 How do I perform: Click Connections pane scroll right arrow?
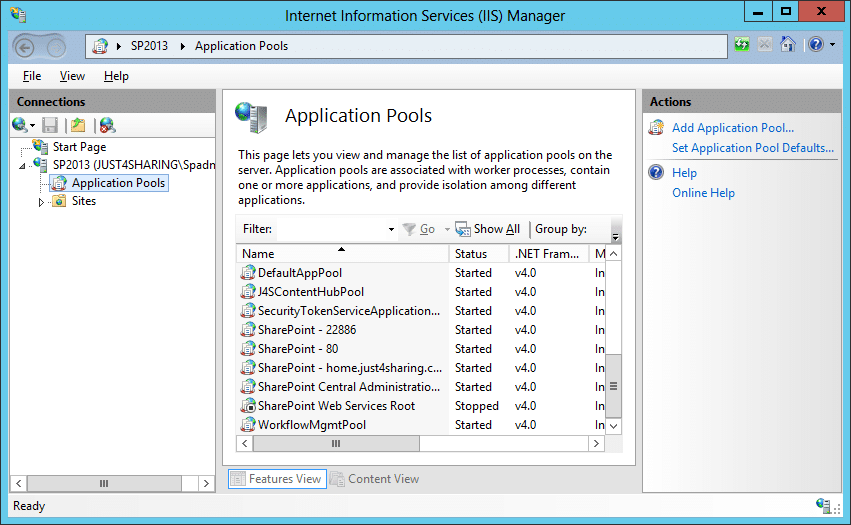point(206,483)
